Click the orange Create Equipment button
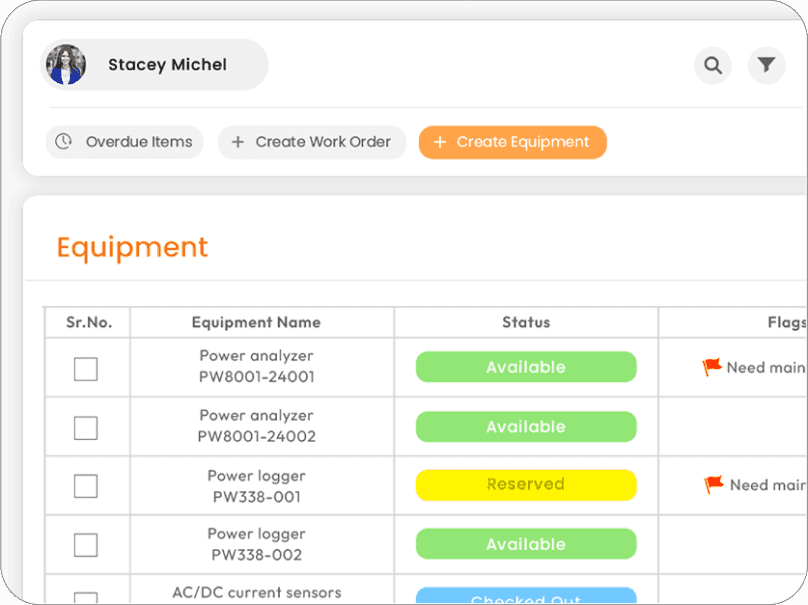 (x=513, y=142)
